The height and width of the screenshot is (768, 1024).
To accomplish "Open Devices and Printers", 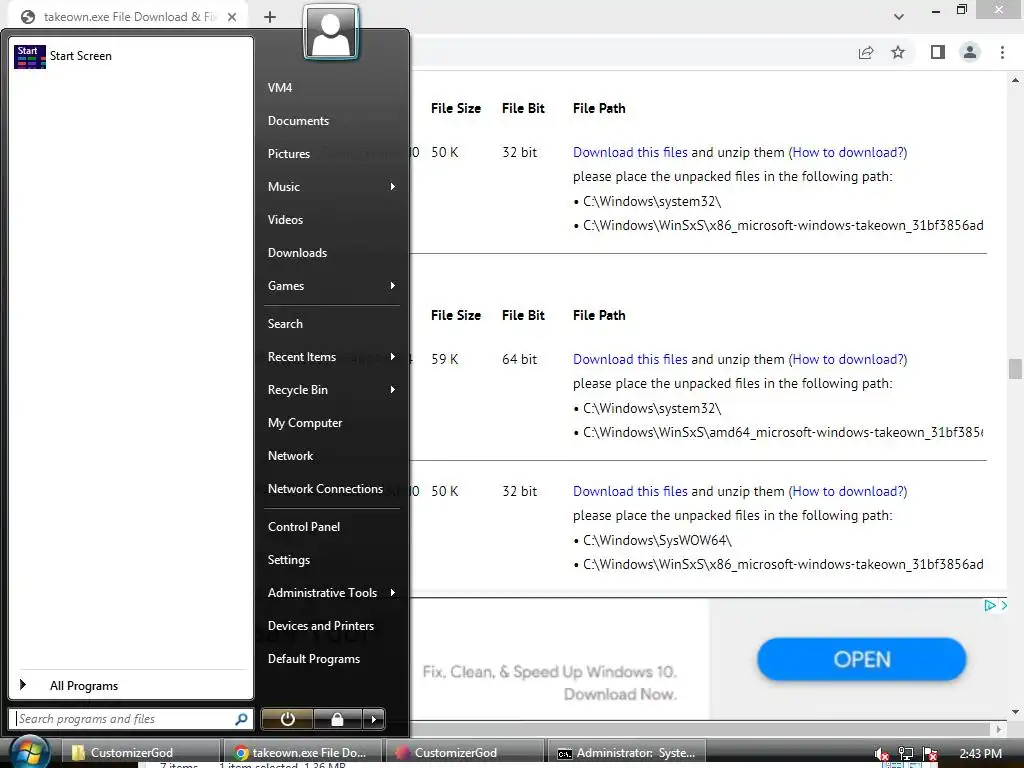I will 321,626.
